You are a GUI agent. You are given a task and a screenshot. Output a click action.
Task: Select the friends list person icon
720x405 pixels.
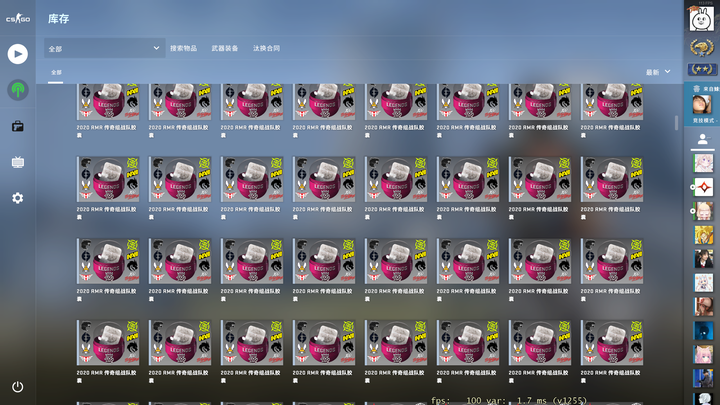pos(703,139)
